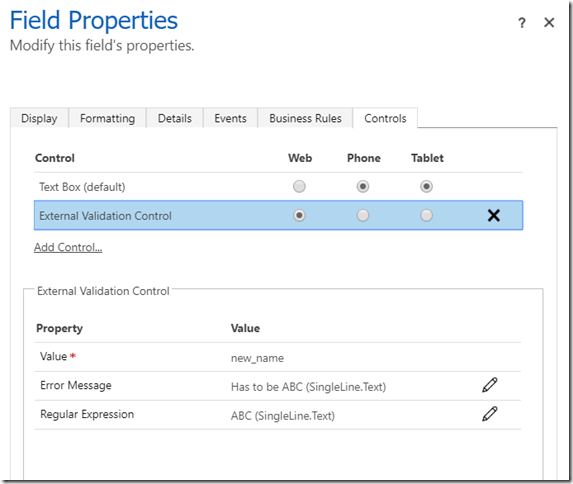Select the Text Box (default) control row

click(x=278, y=187)
